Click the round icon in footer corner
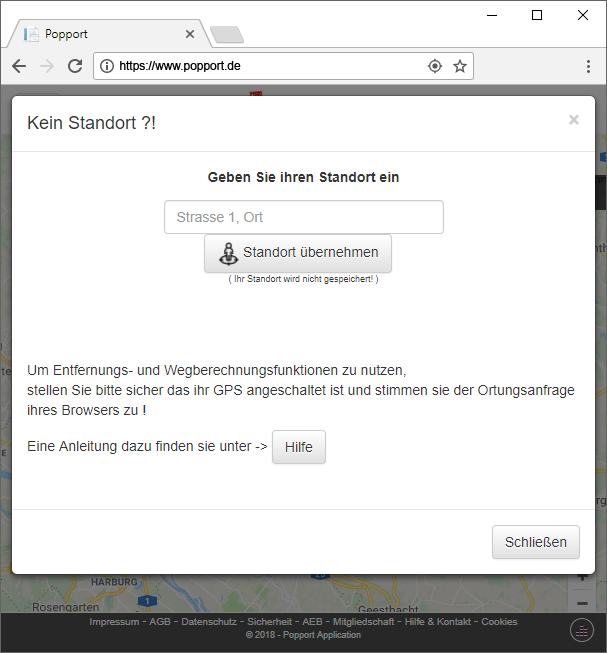 [x=582, y=629]
